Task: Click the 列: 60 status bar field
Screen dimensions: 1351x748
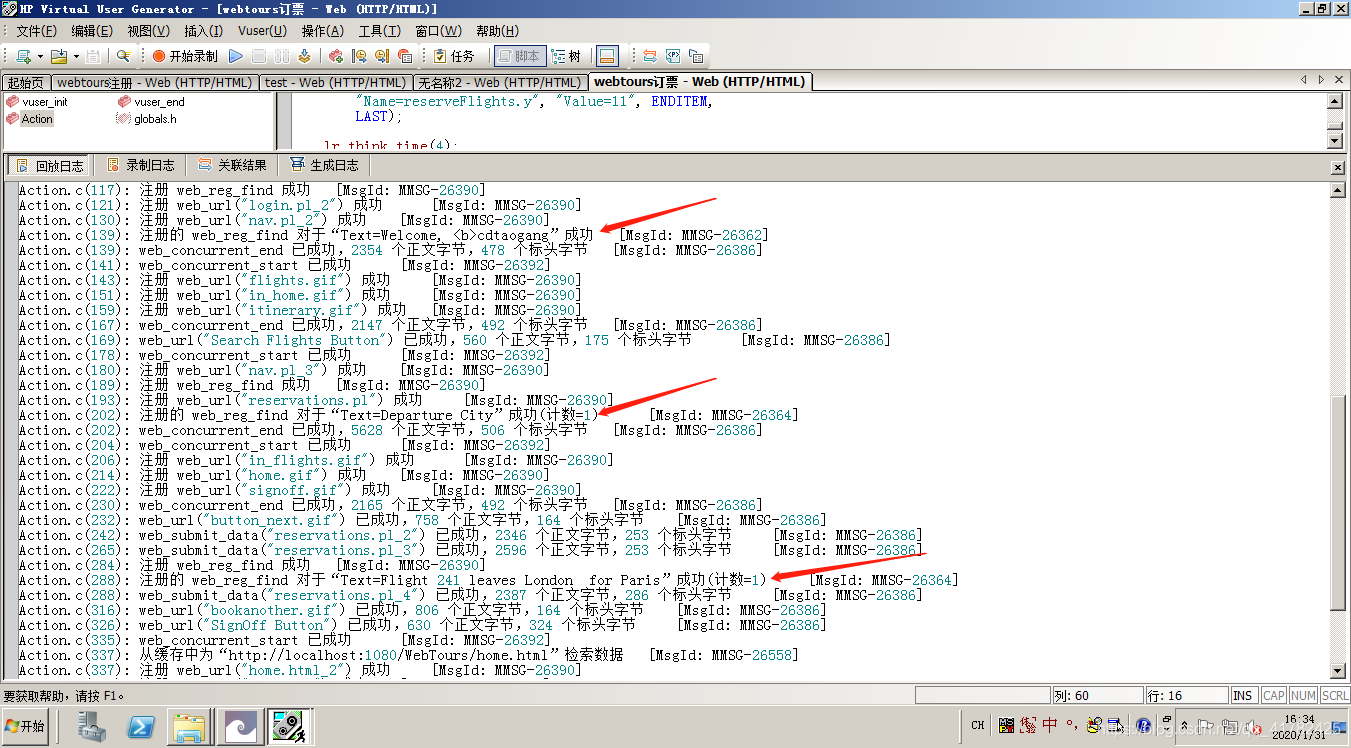Action: pyautogui.click(x=1097, y=695)
